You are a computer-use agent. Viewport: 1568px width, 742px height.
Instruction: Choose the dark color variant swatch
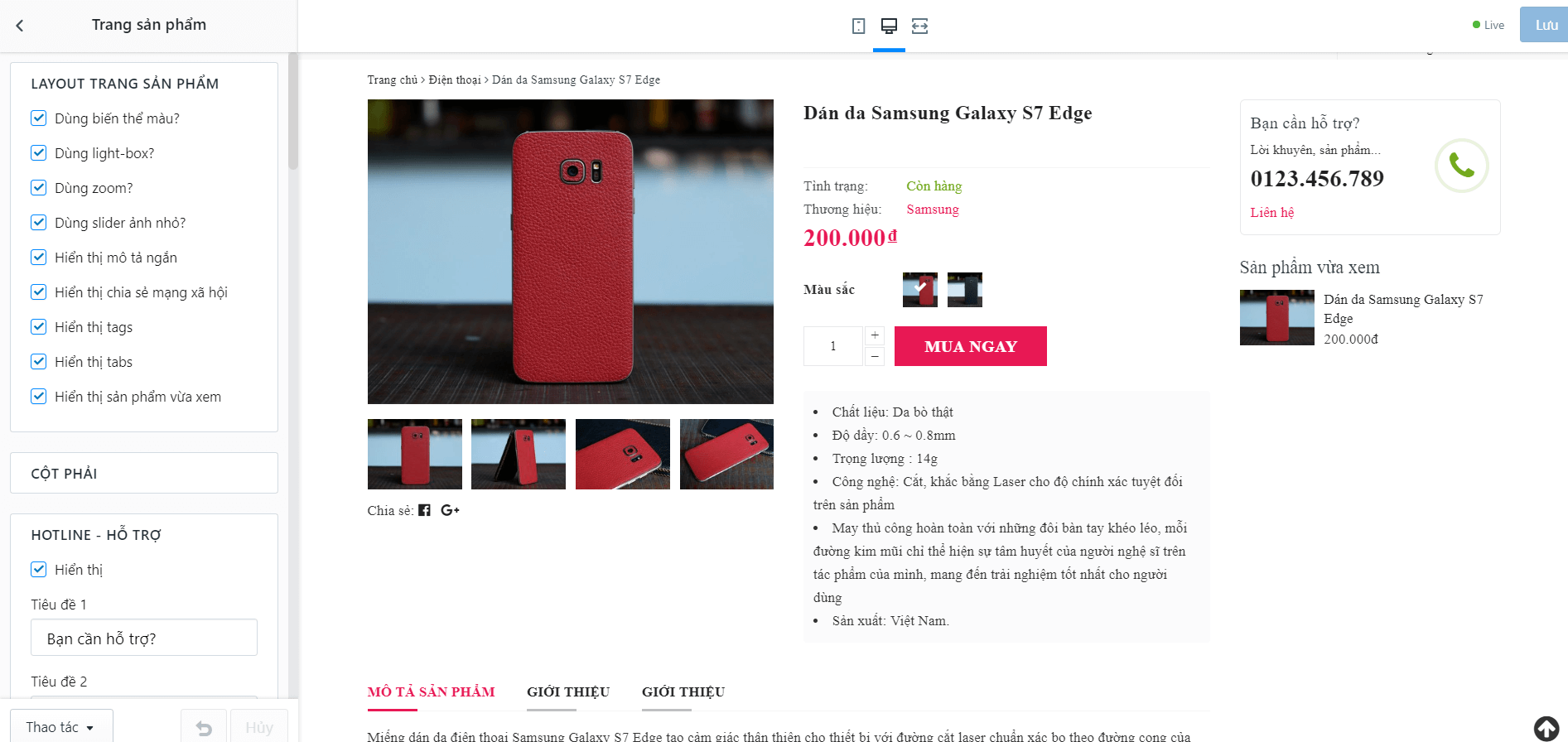[965, 290]
